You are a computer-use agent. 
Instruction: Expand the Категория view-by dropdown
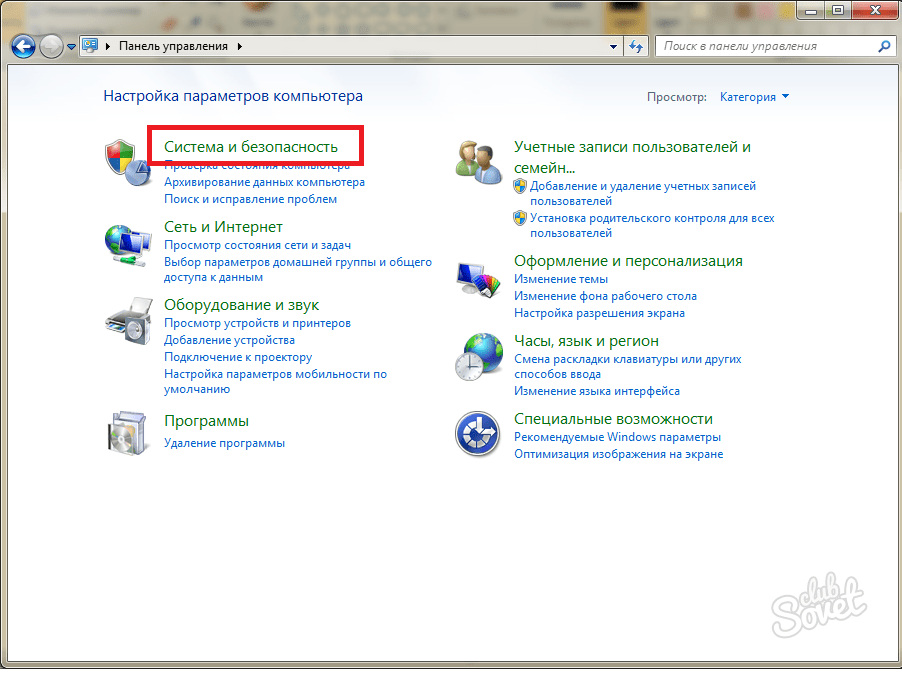tap(755, 97)
